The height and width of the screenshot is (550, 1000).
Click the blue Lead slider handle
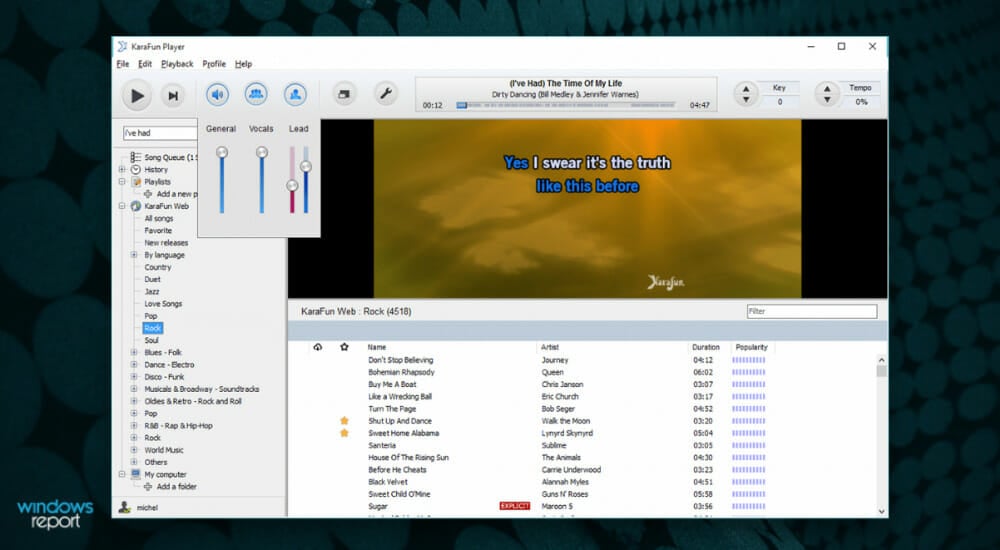[306, 167]
